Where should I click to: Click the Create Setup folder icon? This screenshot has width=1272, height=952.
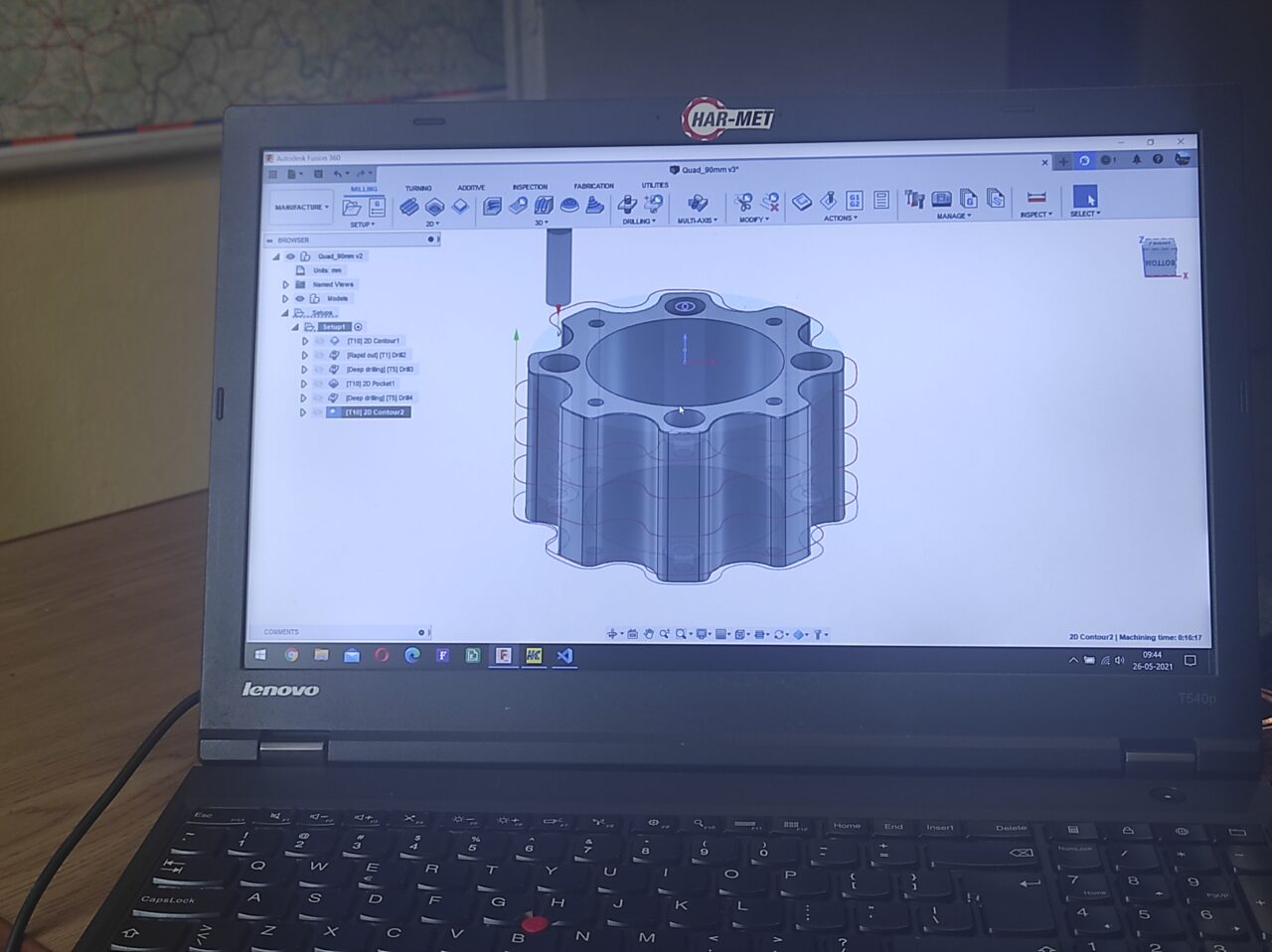click(352, 206)
